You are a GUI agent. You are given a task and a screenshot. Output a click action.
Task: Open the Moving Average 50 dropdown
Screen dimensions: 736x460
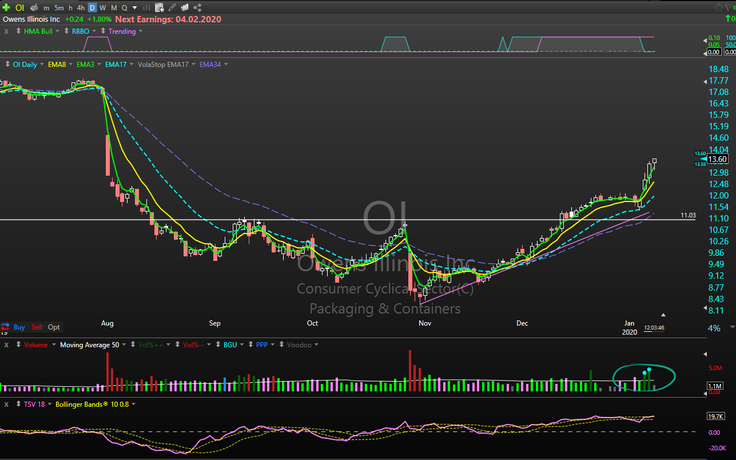click(x=124, y=345)
